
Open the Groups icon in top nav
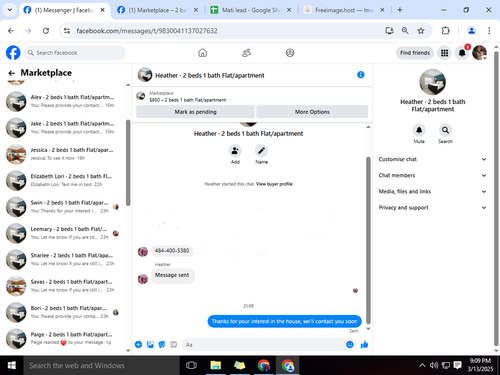click(290, 53)
